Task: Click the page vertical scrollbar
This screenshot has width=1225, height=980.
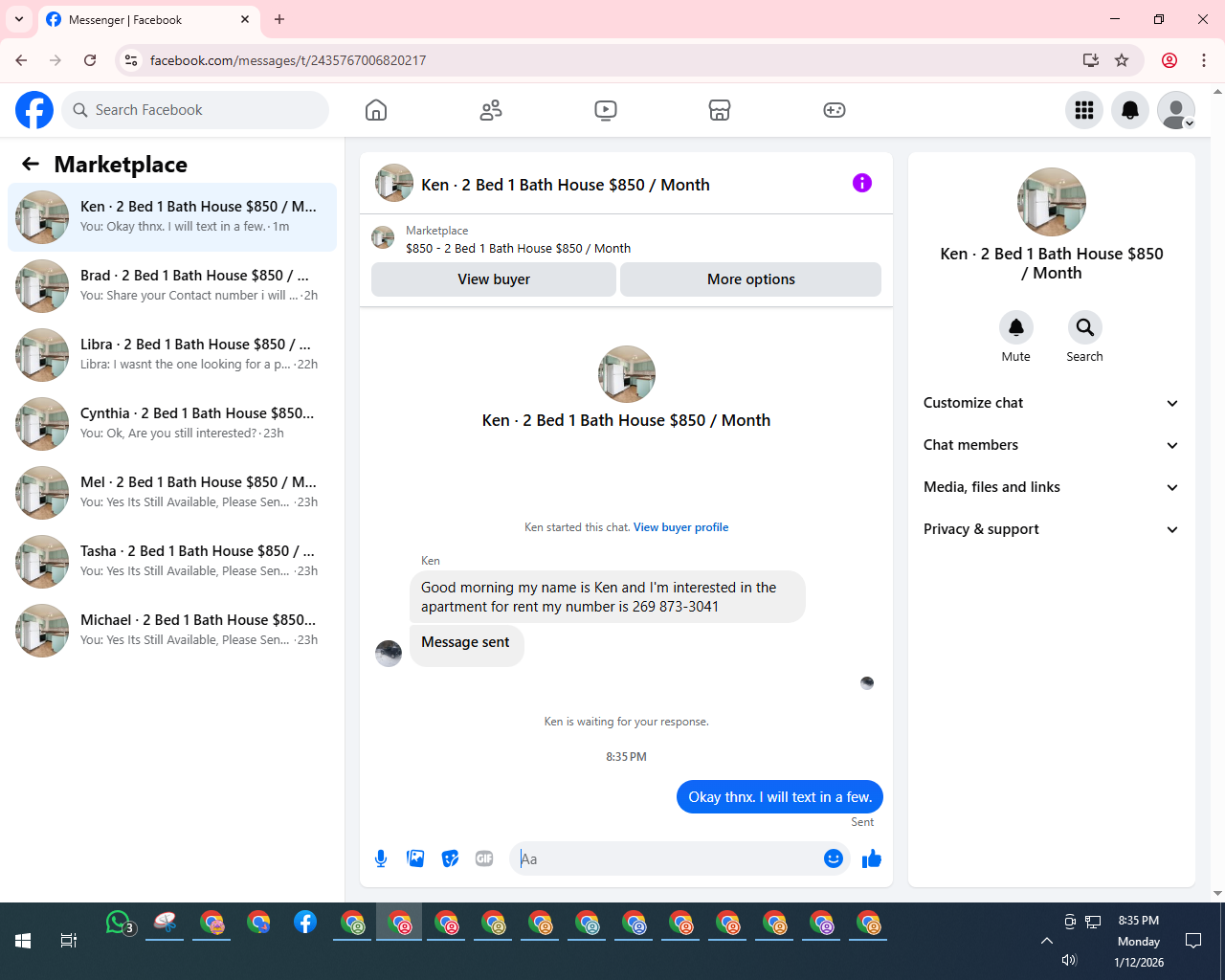Action: pyautogui.click(x=1217, y=492)
